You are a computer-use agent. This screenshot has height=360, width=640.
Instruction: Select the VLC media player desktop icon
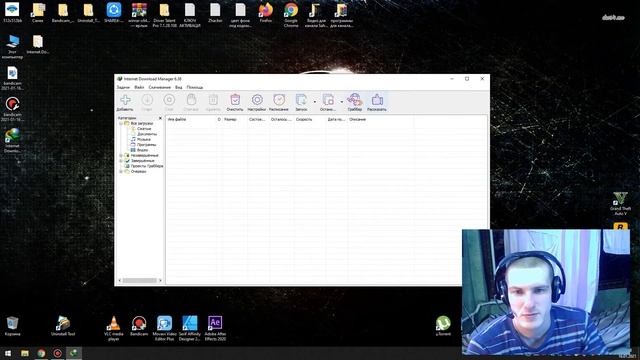114,328
